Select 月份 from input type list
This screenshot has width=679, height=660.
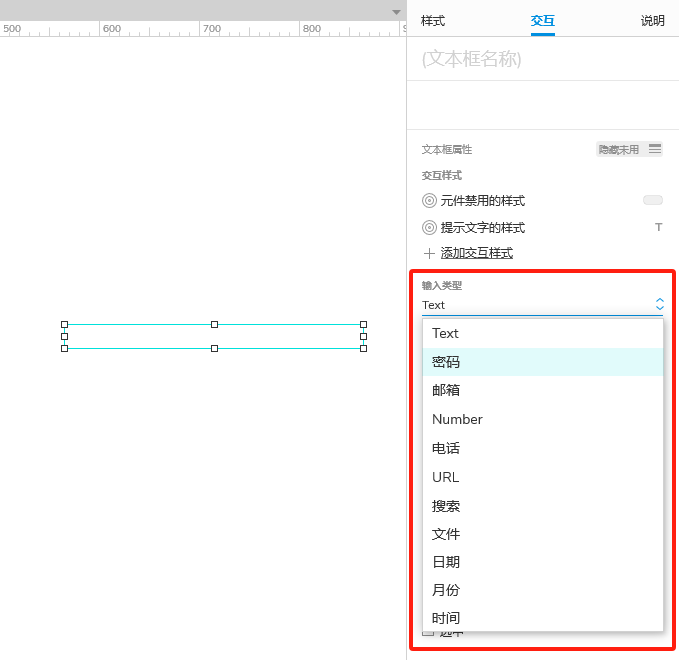click(x=543, y=590)
